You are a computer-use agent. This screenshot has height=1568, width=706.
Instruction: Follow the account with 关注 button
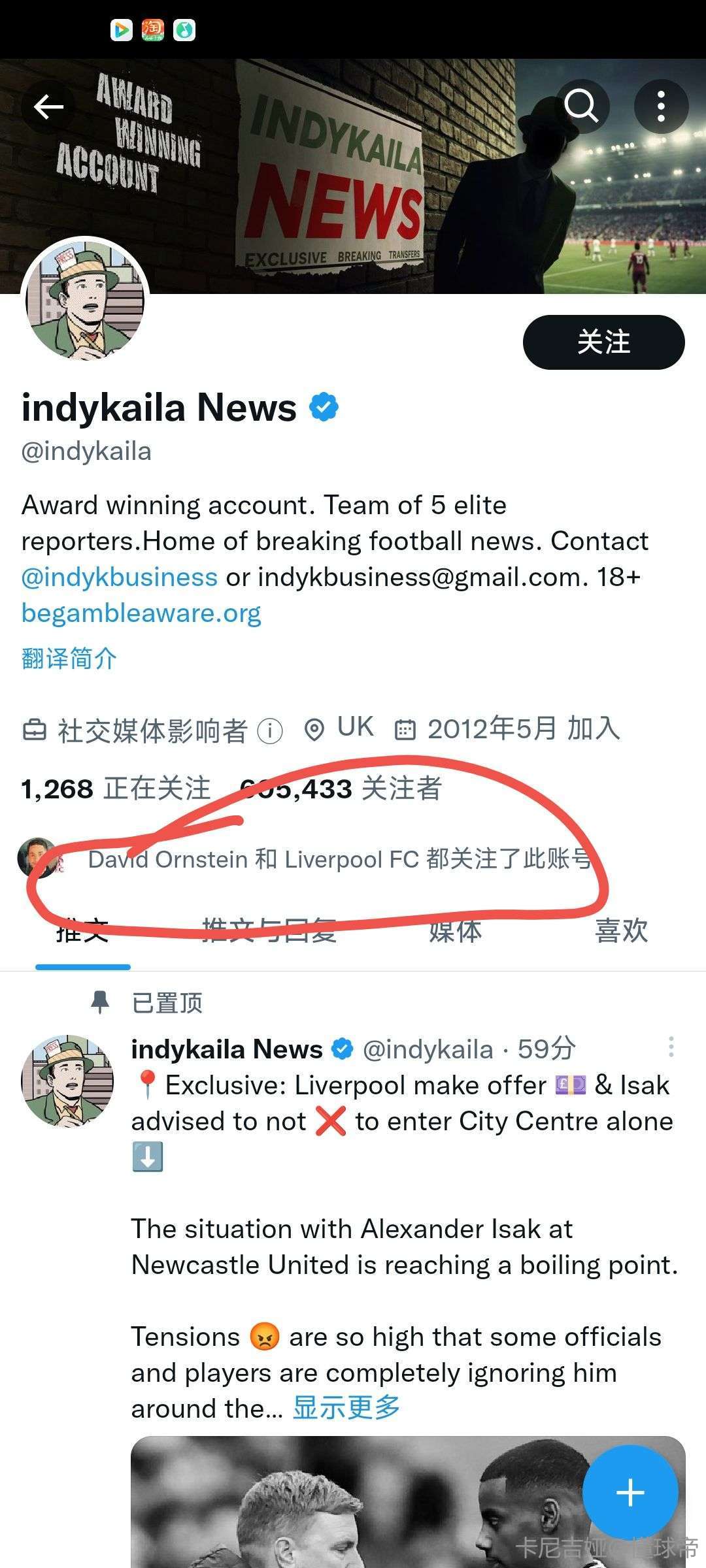coord(603,342)
